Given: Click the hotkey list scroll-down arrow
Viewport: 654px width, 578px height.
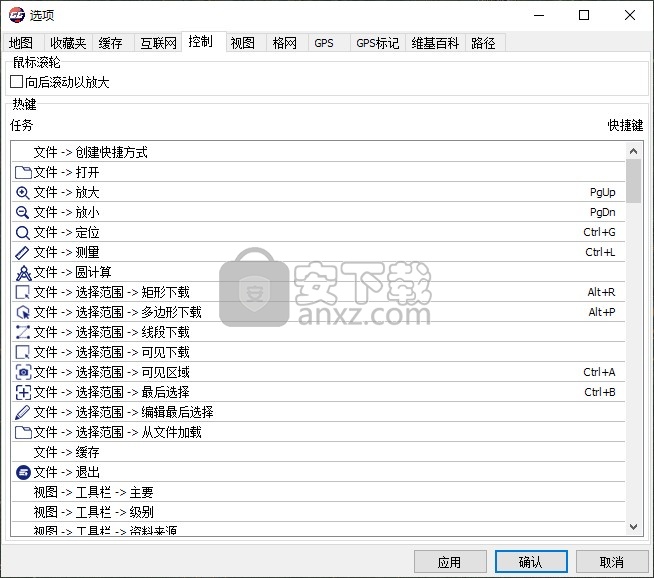Looking at the screenshot, I should point(634,527).
